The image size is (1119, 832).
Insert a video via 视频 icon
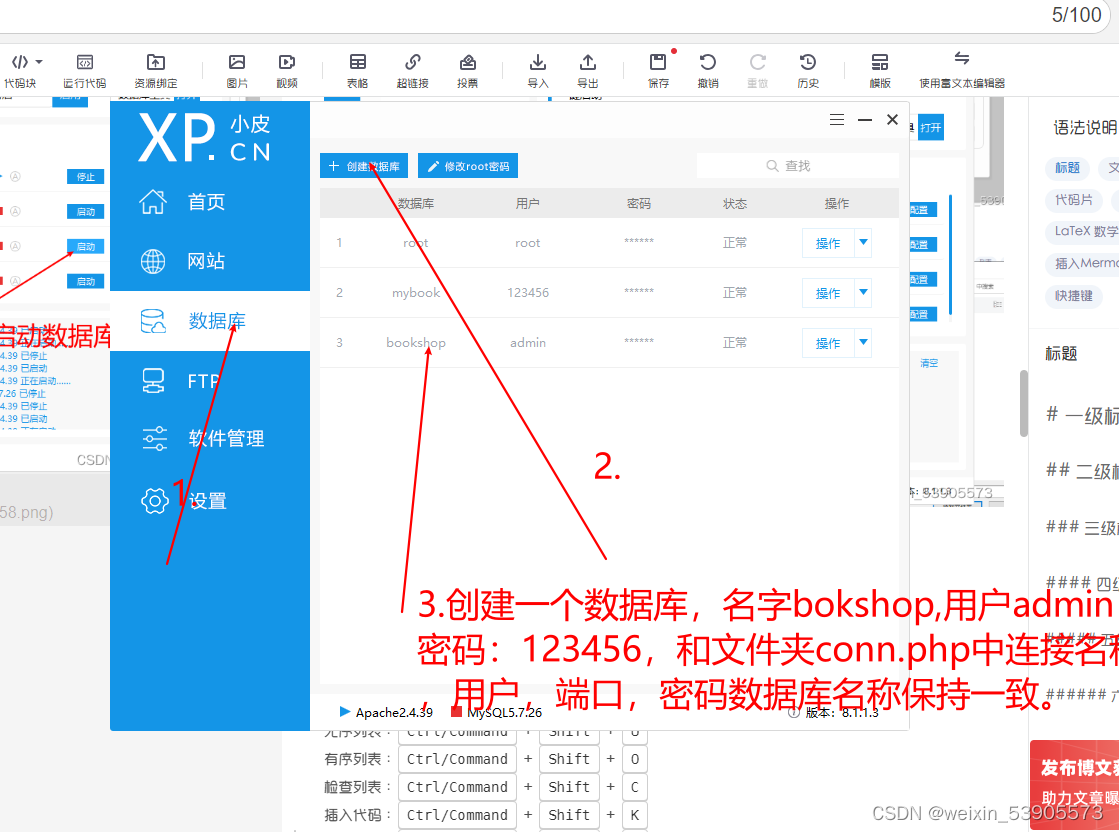(x=287, y=71)
